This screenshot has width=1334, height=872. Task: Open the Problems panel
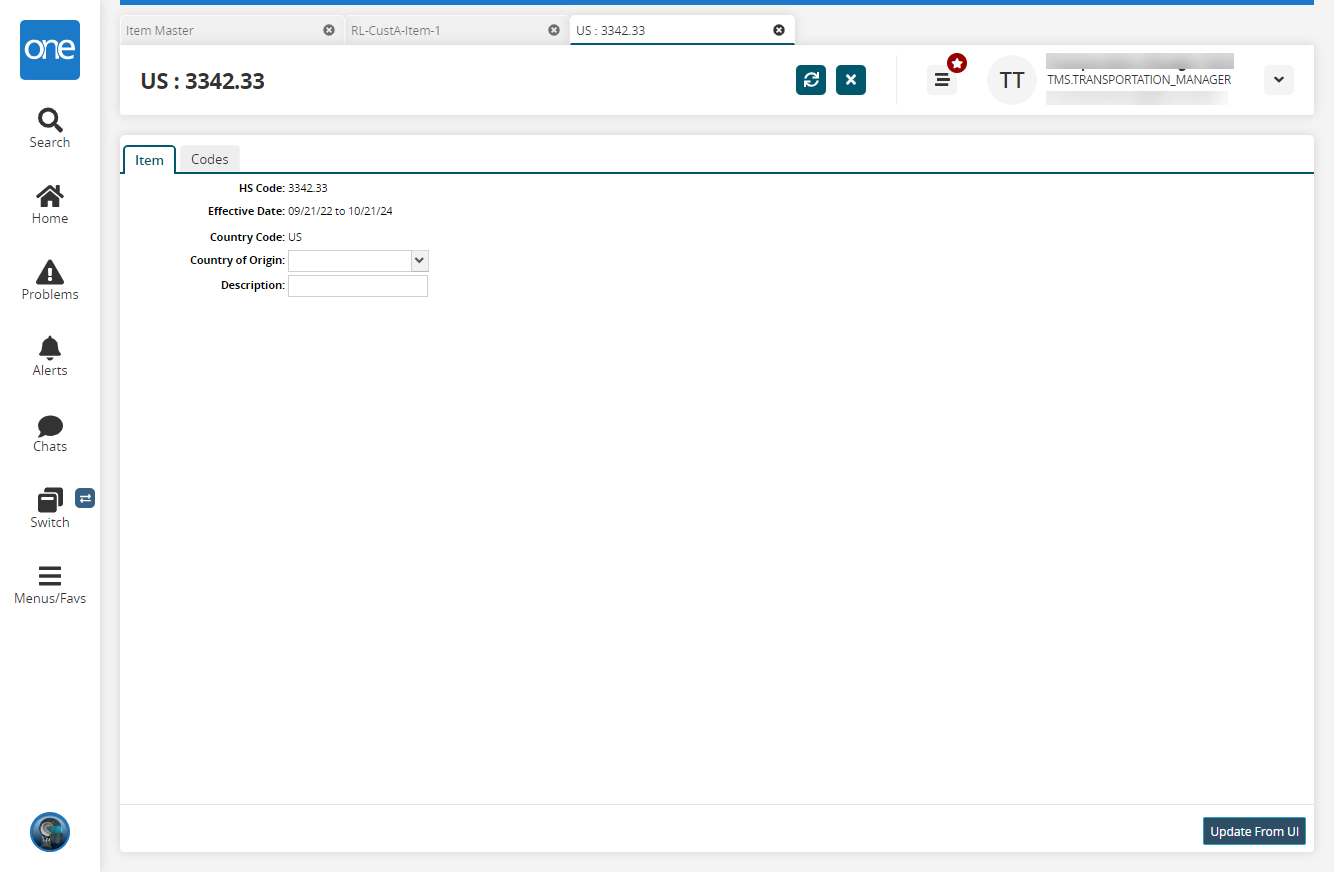pyautogui.click(x=50, y=280)
